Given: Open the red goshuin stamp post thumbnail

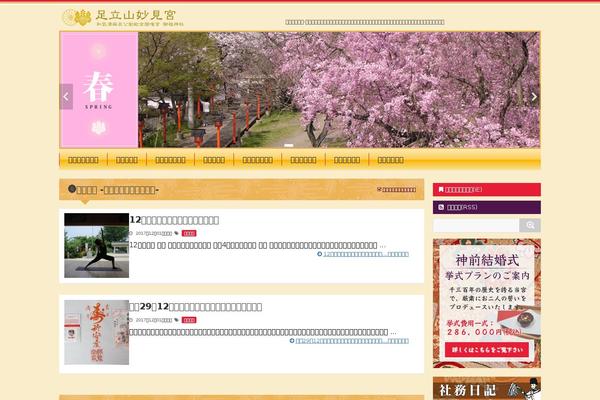Looking at the screenshot, I should (96, 332).
